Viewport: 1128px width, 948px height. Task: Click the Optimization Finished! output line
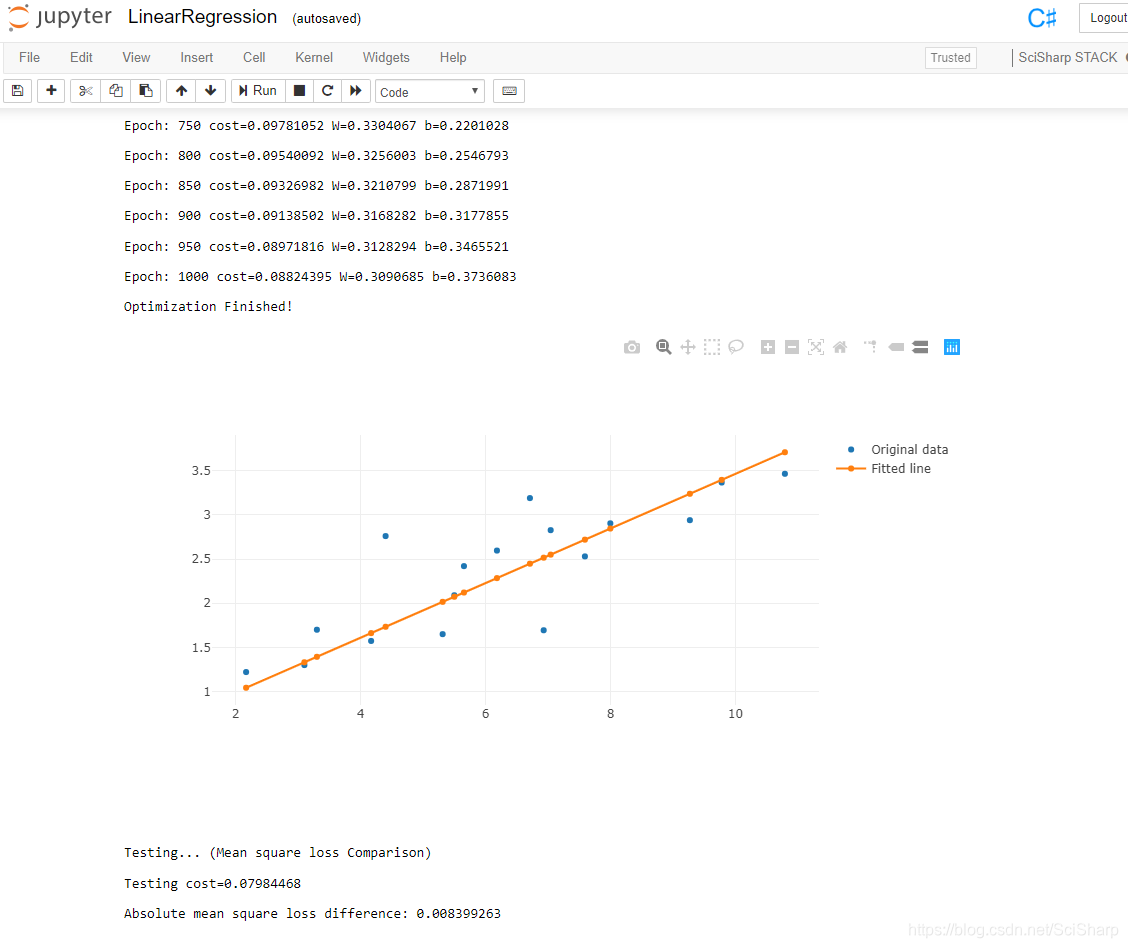coord(208,306)
